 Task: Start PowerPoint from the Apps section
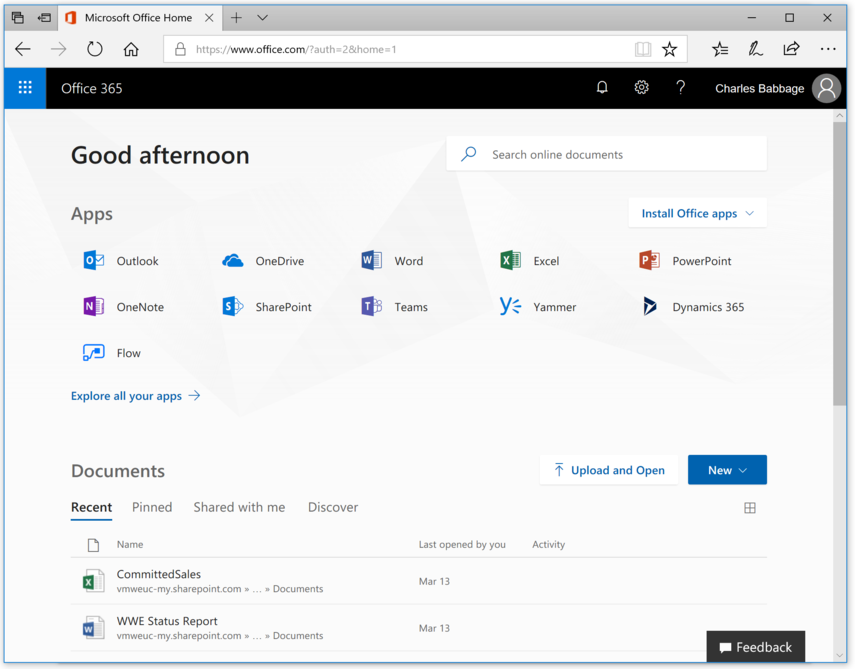[649, 261]
